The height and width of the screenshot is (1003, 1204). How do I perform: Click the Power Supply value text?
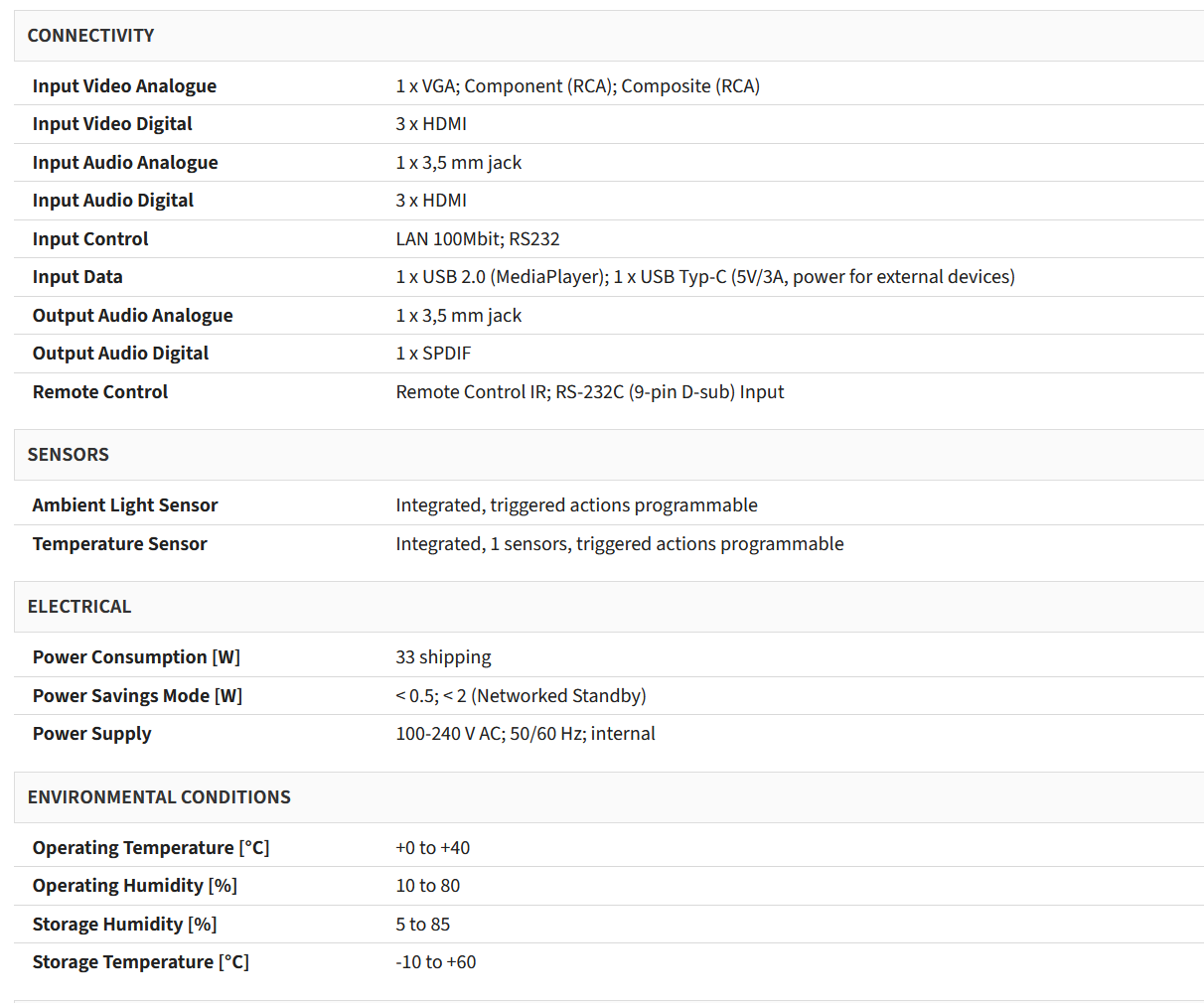coord(525,734)
